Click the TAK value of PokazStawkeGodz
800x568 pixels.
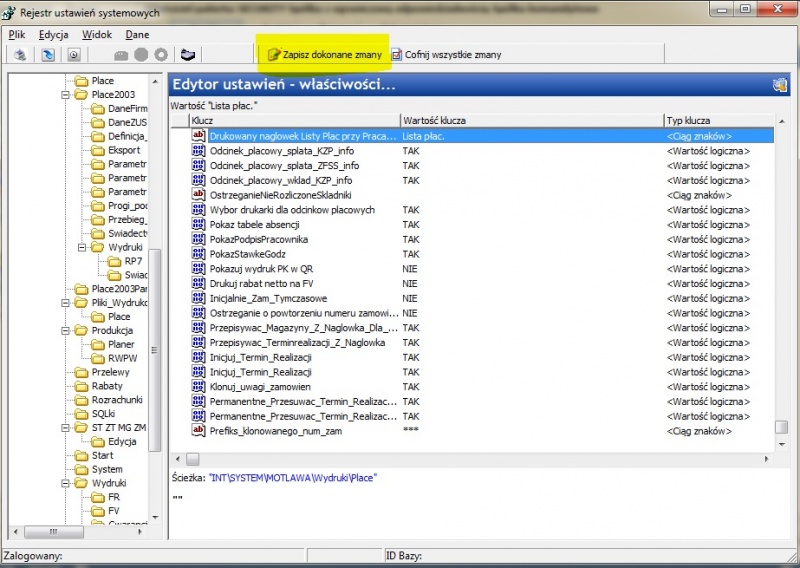[411, 254]
